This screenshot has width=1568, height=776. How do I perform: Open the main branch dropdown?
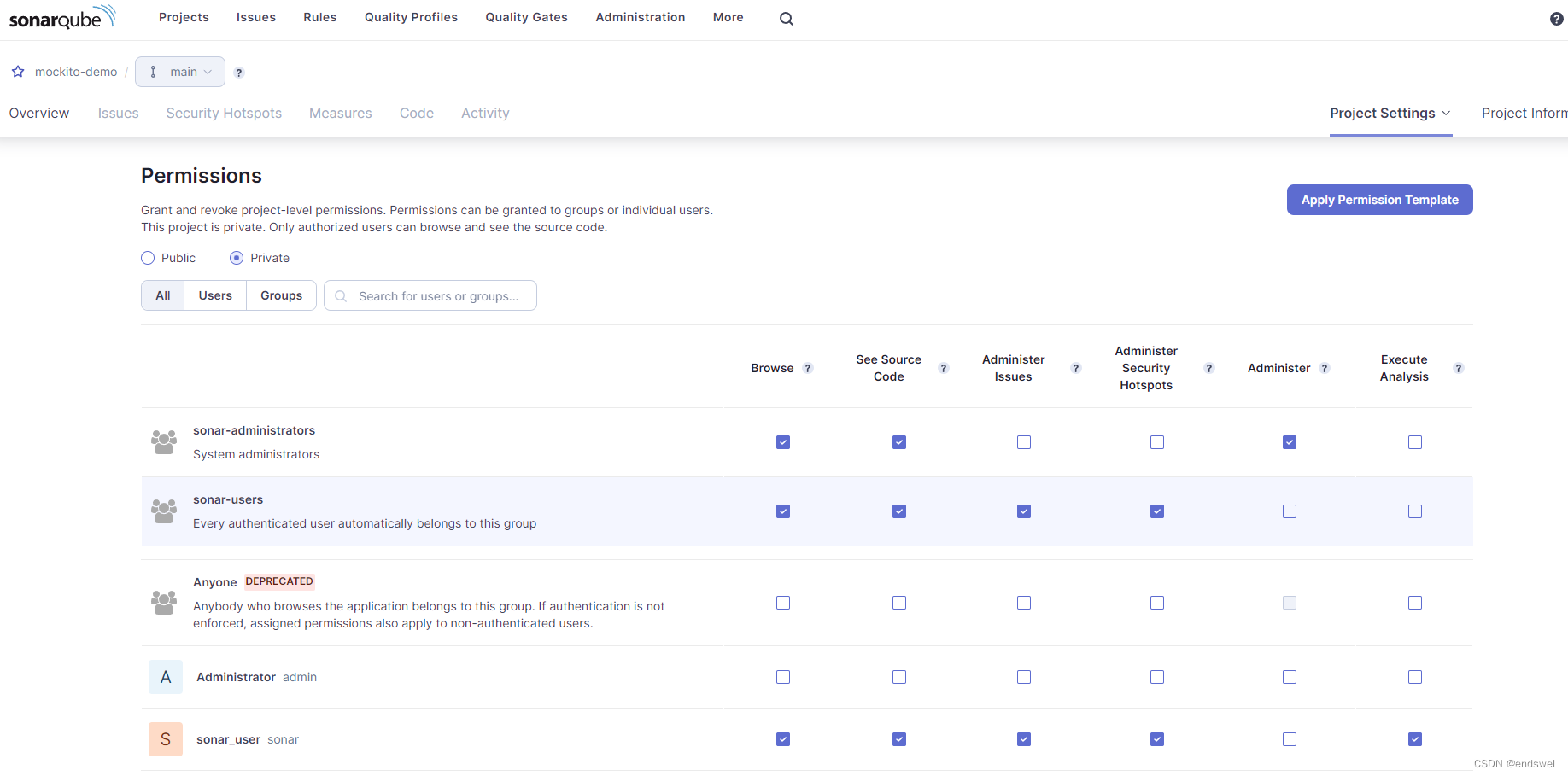180,72
